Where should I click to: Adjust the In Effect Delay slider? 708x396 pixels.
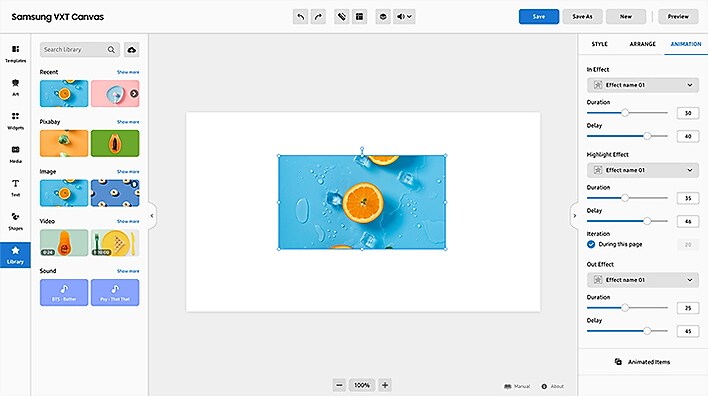coord(647,136)
